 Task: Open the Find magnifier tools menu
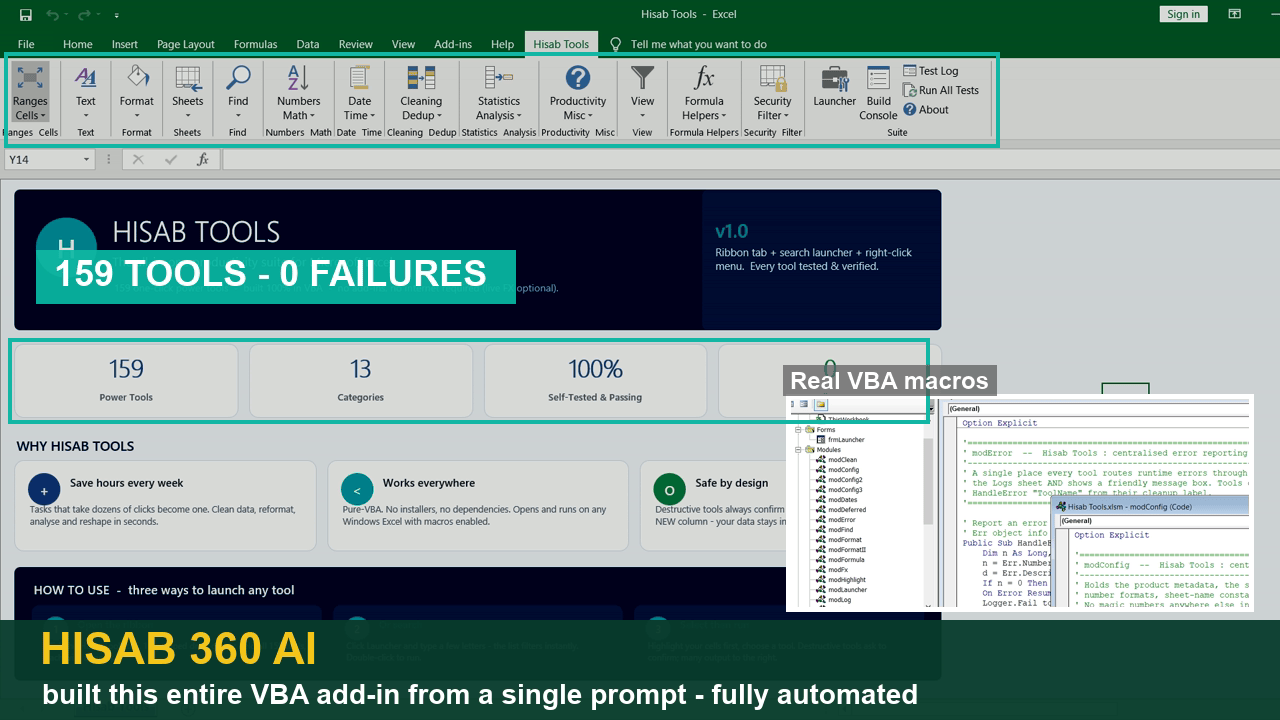click(x=237, y=93)
